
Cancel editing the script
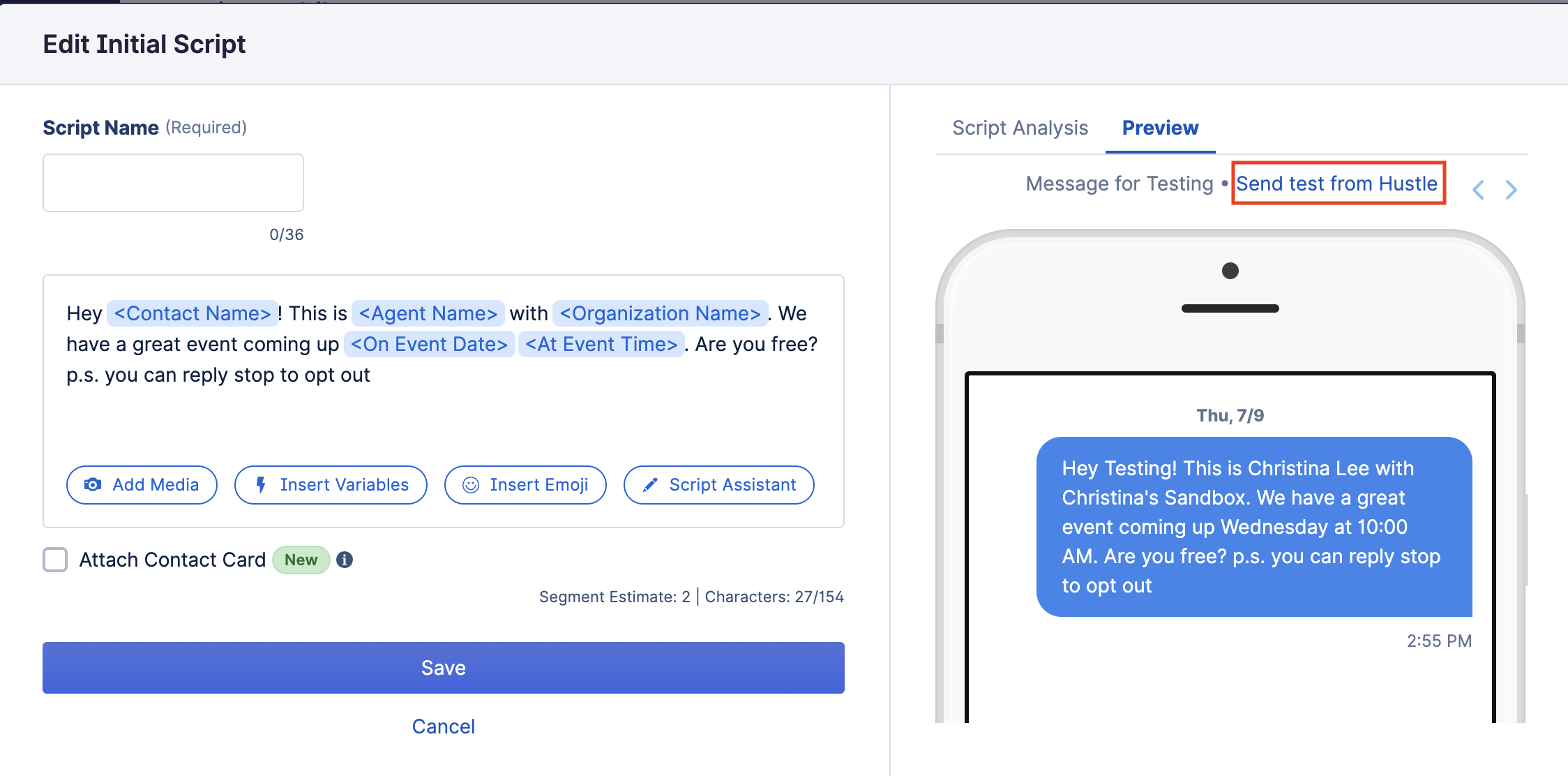444,726
